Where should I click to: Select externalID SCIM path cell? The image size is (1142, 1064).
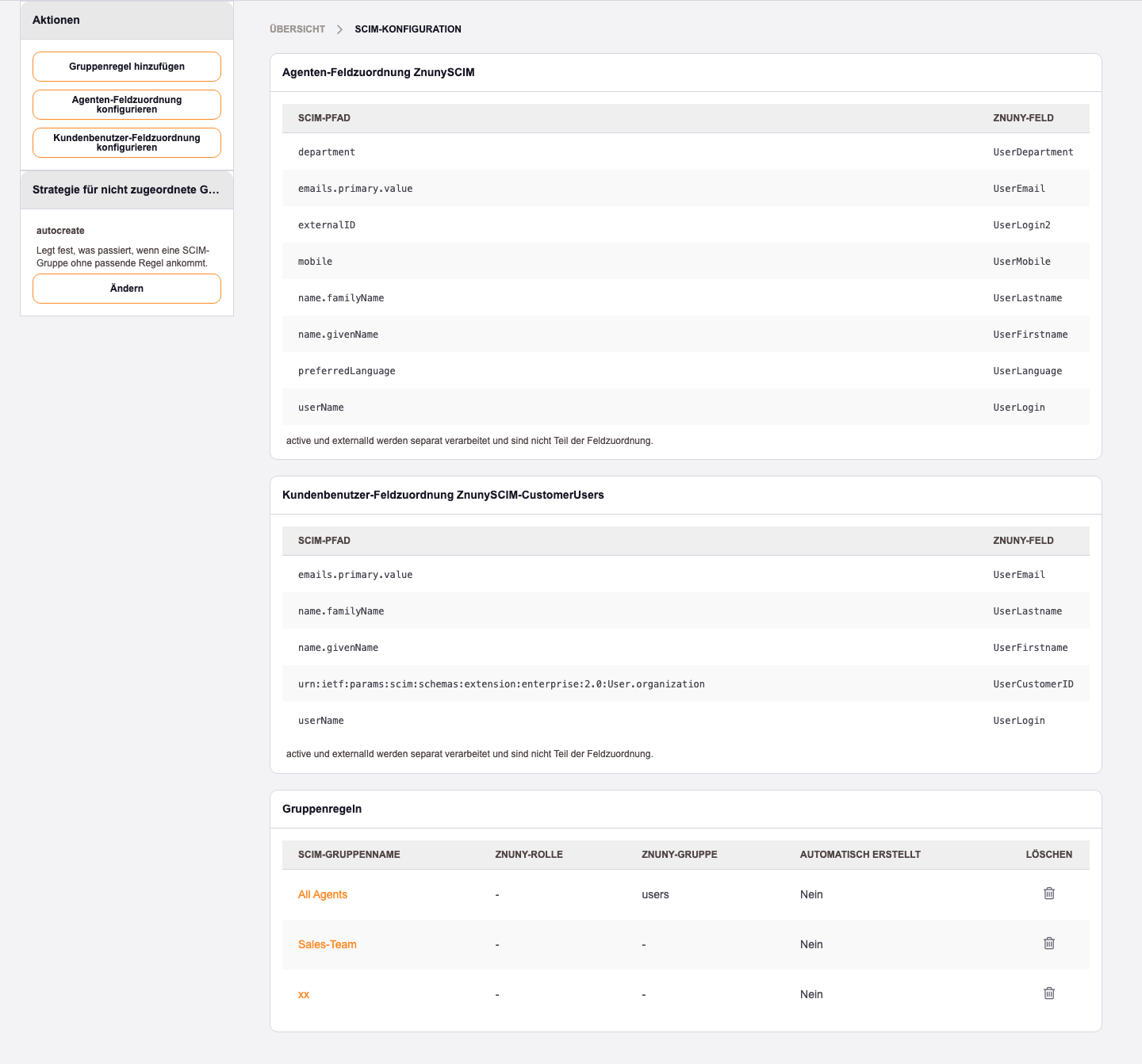327,225
